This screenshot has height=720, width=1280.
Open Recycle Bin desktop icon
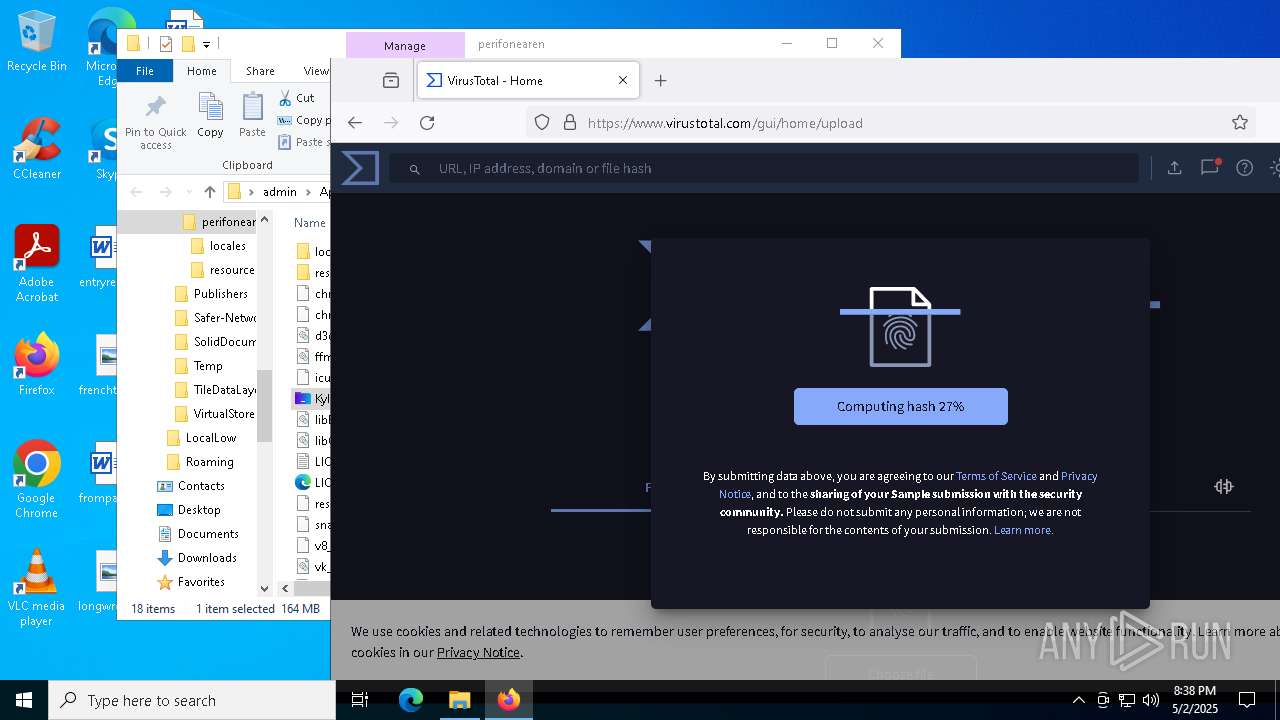[x=37, y=41]
